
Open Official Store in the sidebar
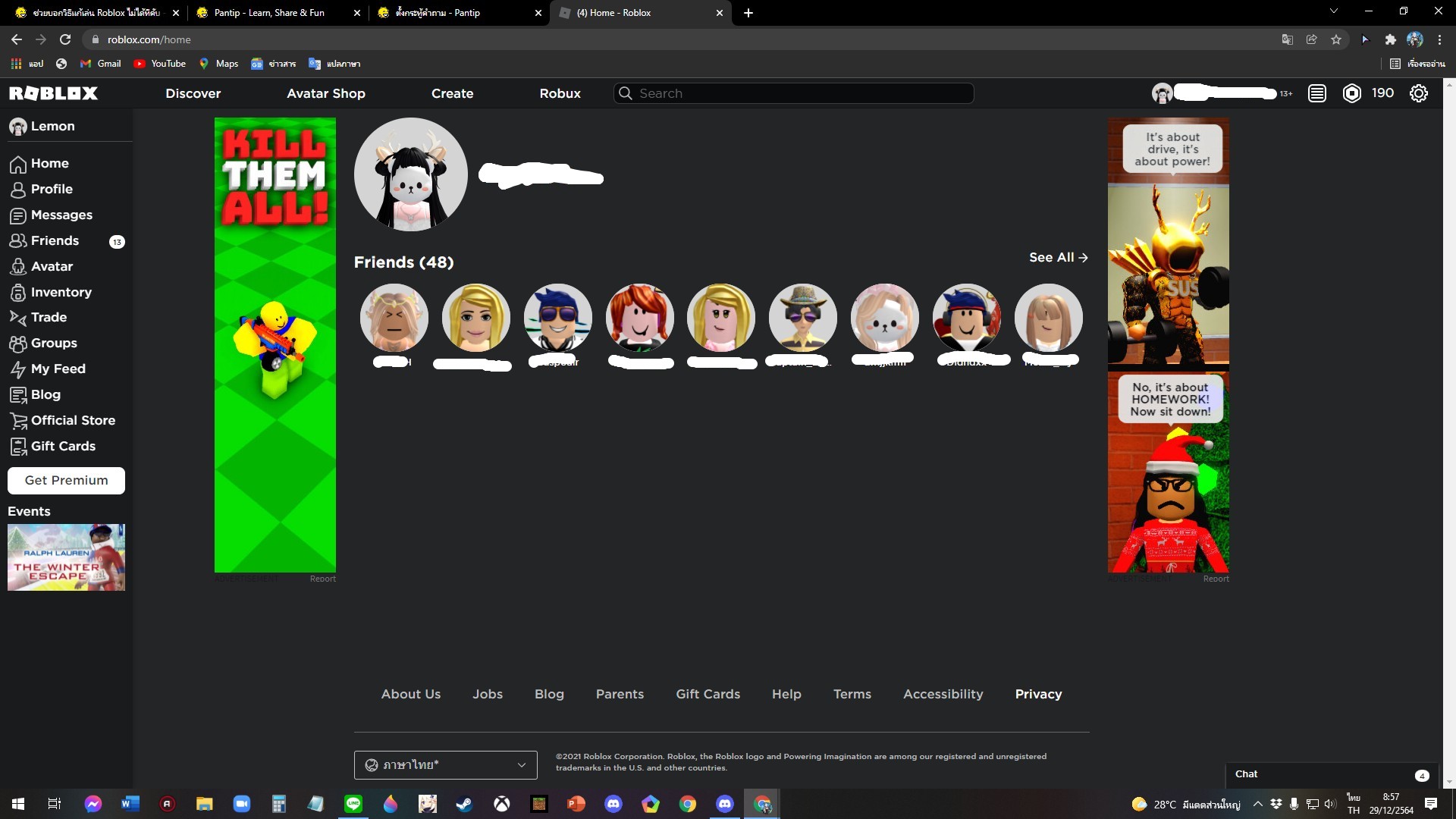pos(62,420)
